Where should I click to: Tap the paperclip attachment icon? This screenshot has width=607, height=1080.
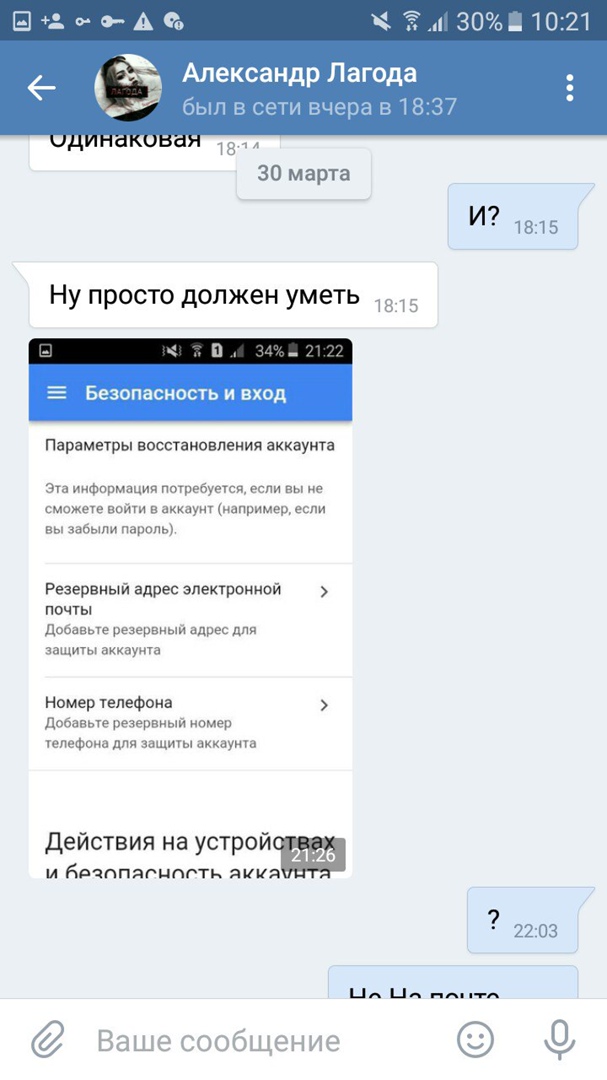(x=48, y=1039)
